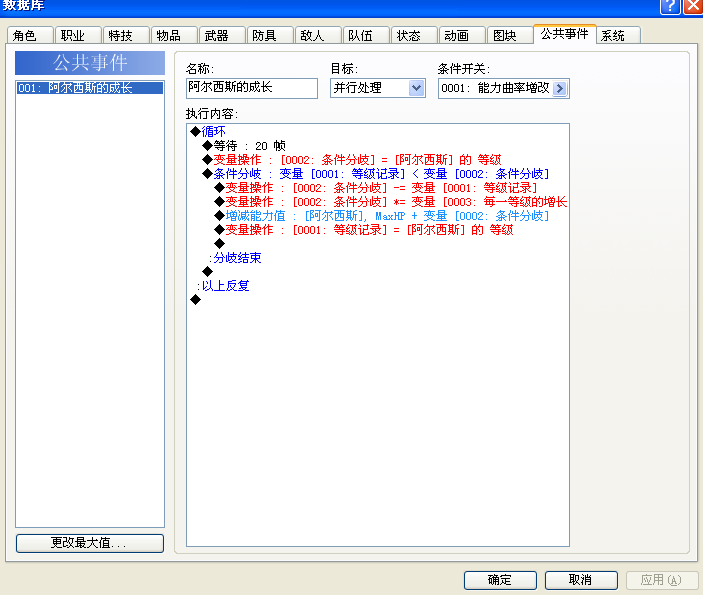Select the 变量操作 *= 变量 [0003] line
The image size is (703, 595).
point(391,201)
